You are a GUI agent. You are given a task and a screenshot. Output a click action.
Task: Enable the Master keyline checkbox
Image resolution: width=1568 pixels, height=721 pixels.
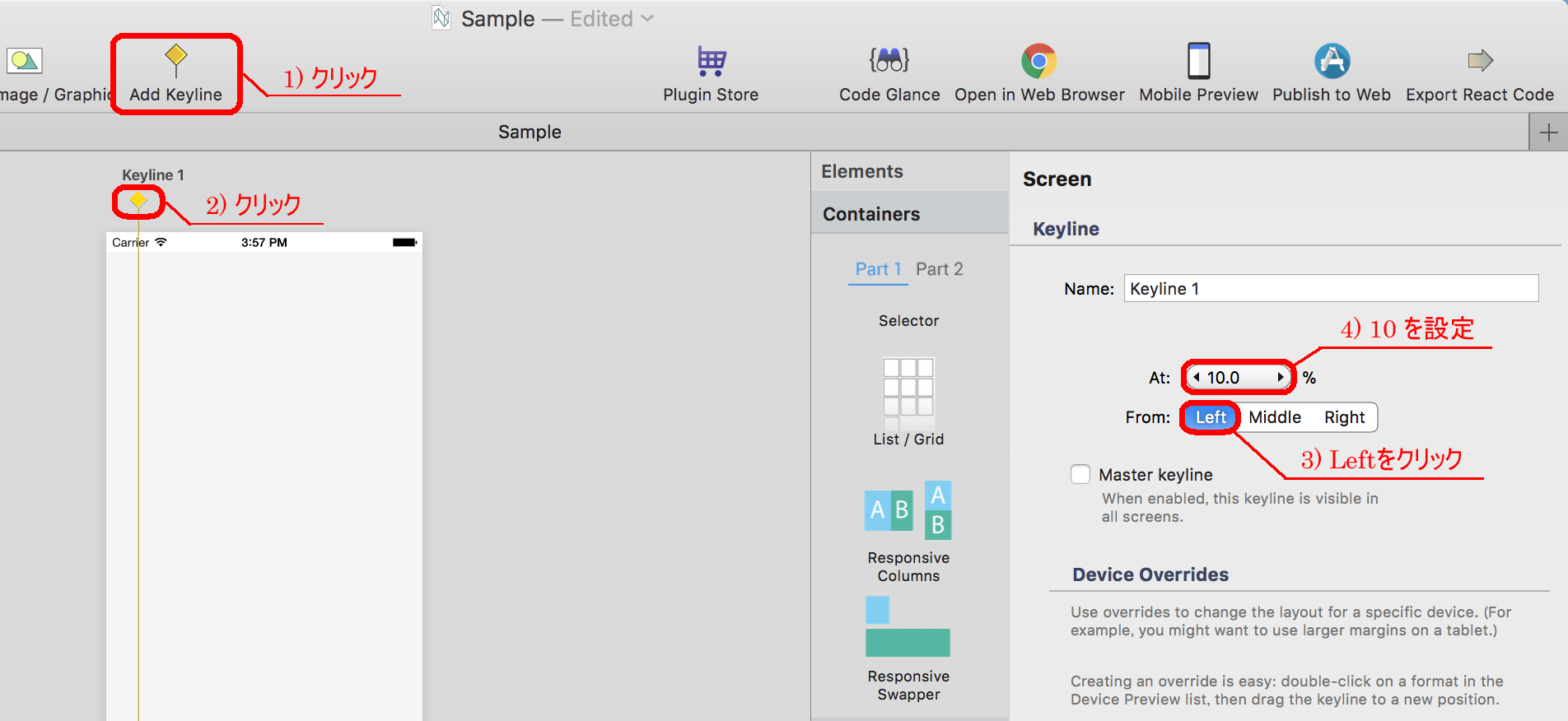tap(1080, 474)
